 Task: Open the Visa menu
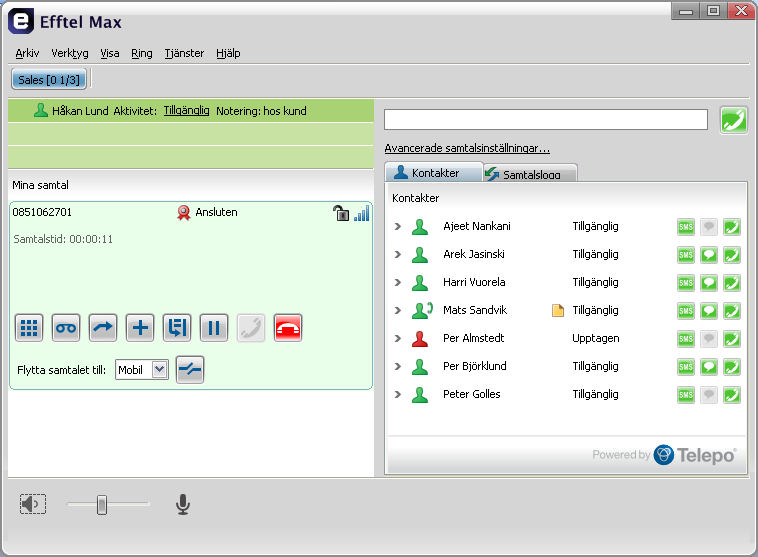pos(110,53)
